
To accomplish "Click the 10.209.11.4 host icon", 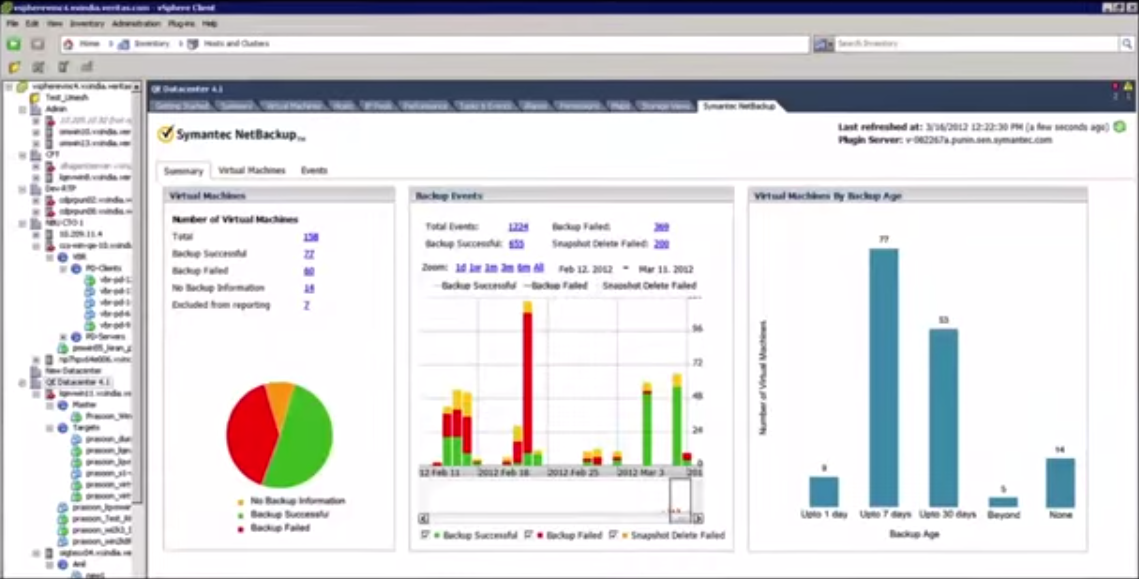I will [x=49, y=235].
